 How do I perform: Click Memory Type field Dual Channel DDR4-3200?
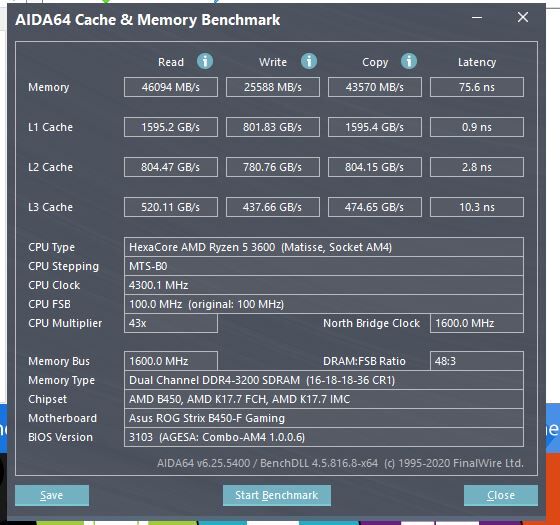click(x=324, y=380)
